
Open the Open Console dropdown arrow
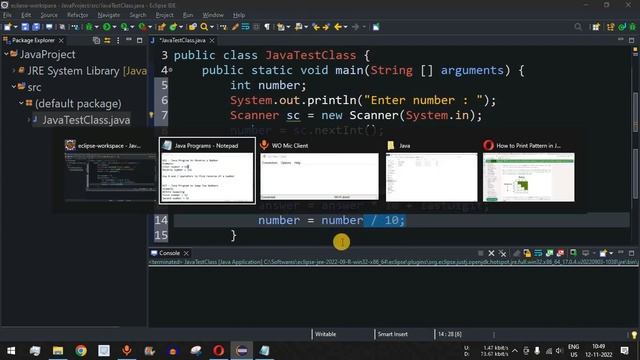(x=611, y=253)
